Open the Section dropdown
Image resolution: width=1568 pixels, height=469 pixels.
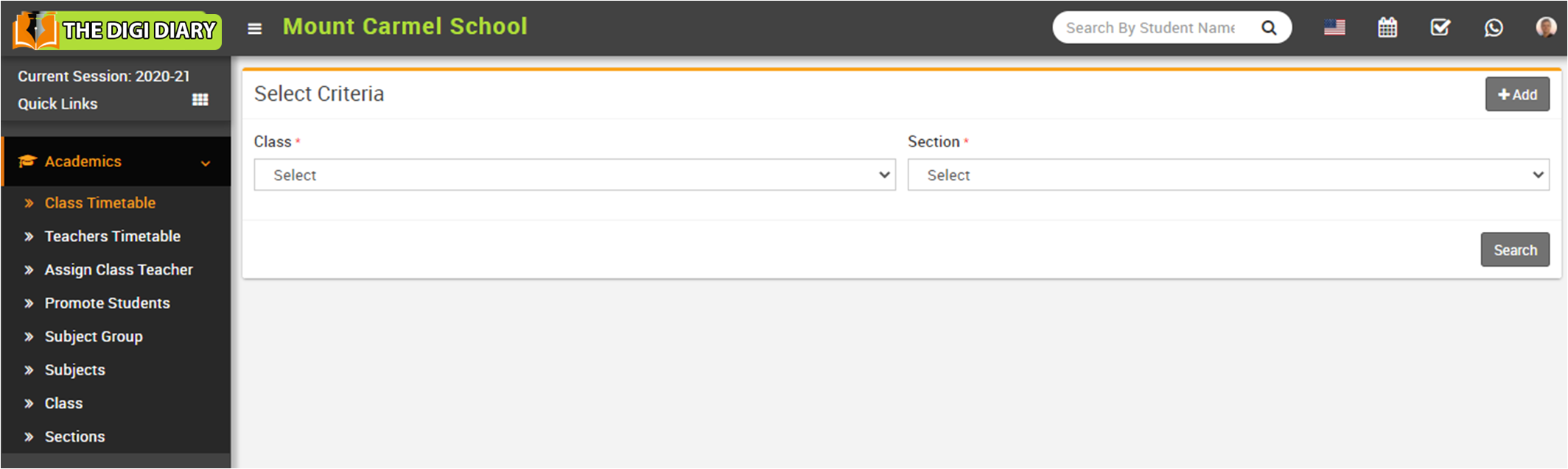tap(1228, 175)
